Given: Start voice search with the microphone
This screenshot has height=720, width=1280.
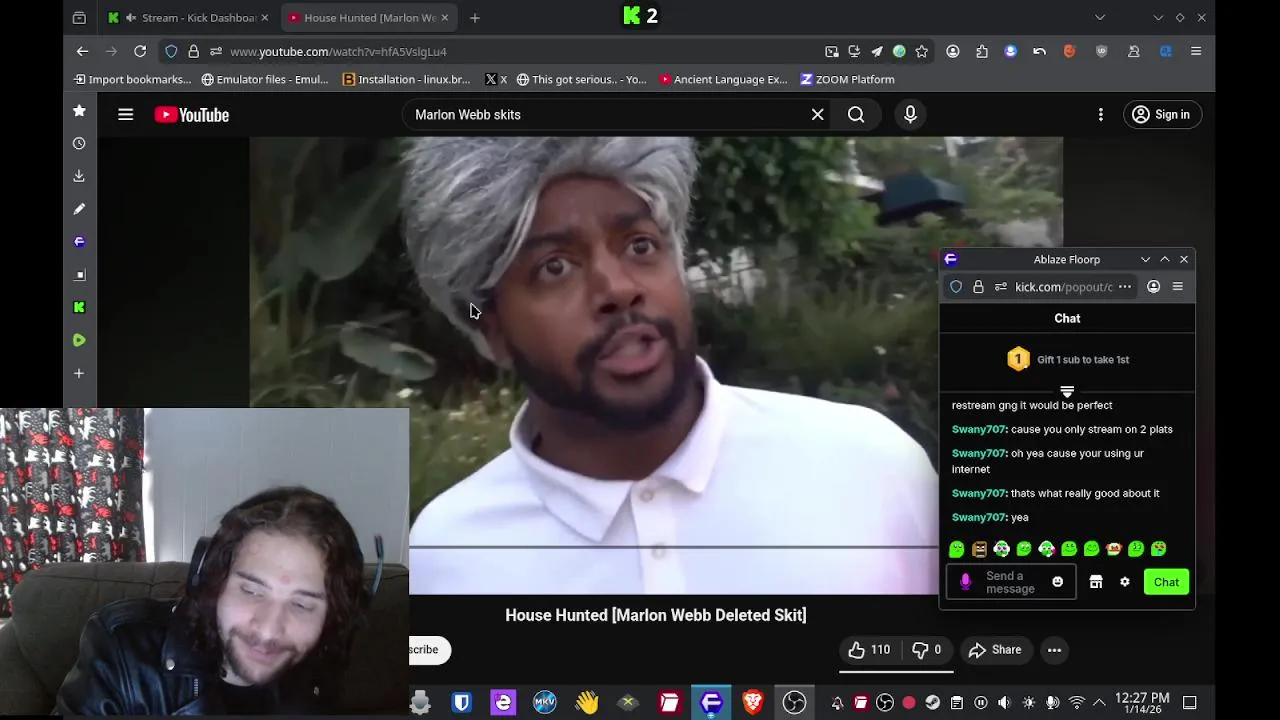Looking at the screenshot, I should point(910,115).
